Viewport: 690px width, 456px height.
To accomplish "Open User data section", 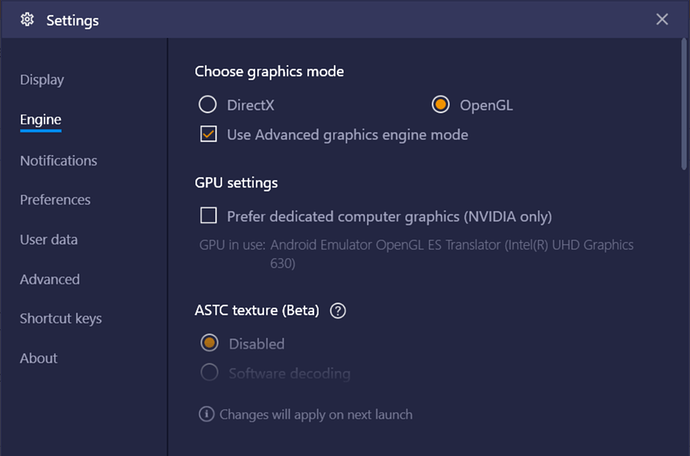I will click(49, 240).
